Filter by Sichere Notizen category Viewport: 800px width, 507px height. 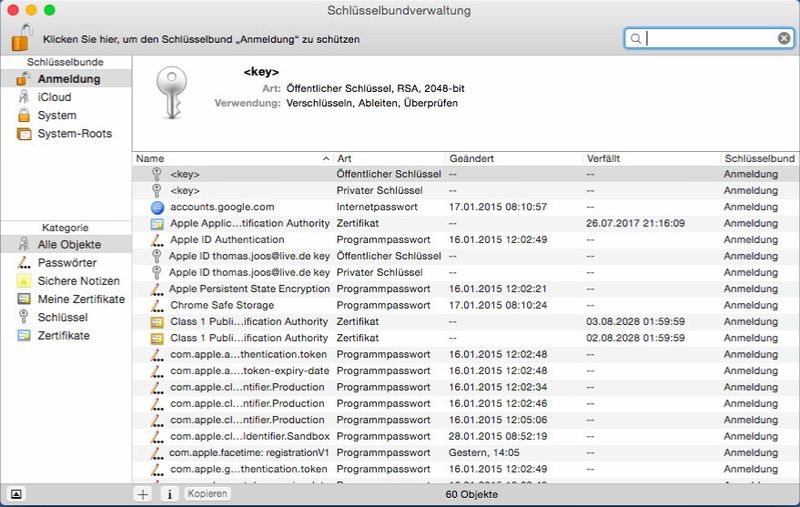tap(66, 281)
